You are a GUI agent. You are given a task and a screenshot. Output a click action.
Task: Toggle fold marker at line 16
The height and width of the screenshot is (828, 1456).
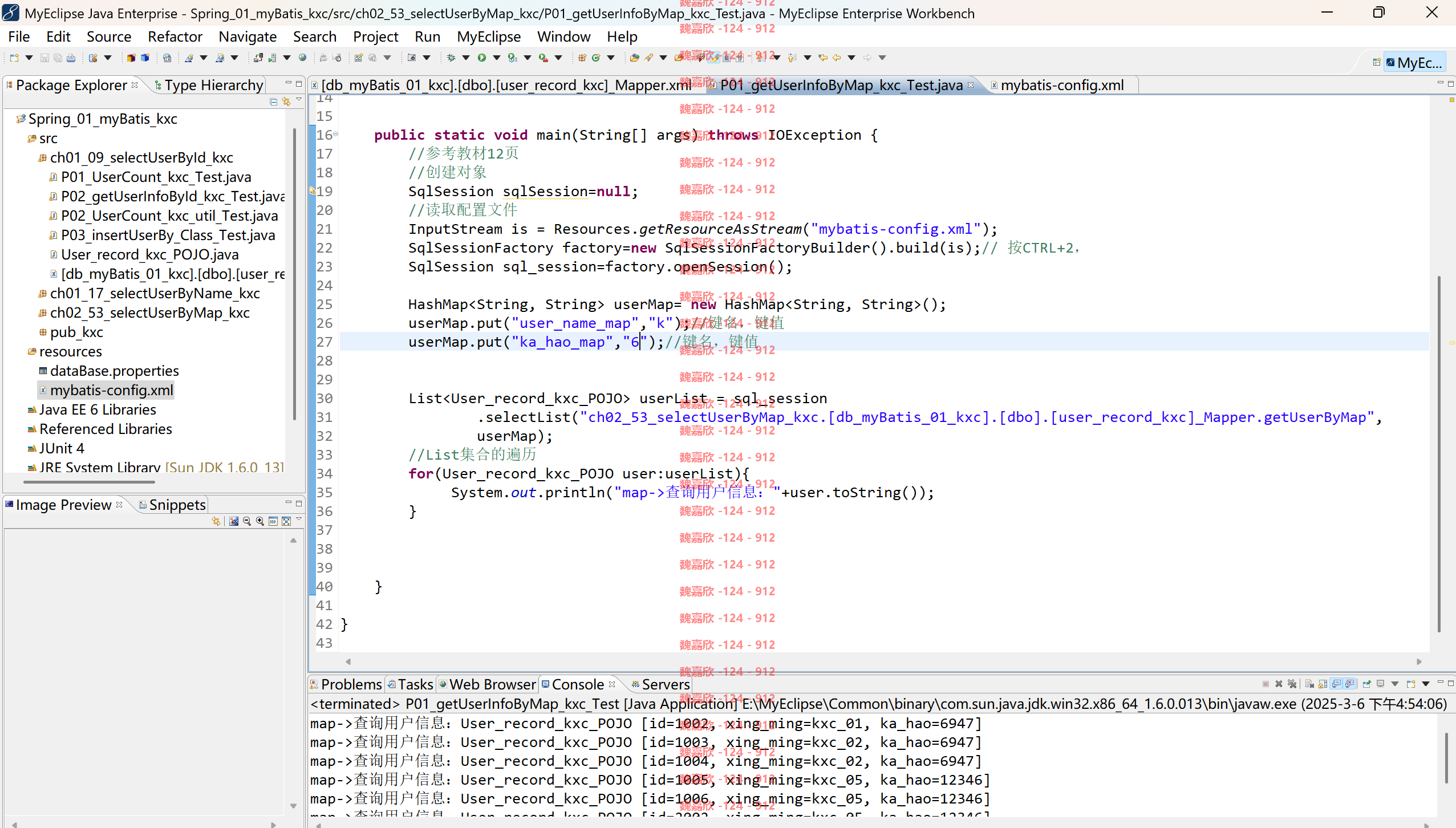(335, 135)
